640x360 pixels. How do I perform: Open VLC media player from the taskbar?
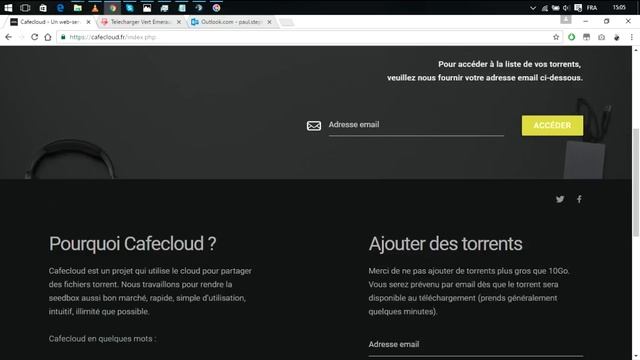point(95,7)
